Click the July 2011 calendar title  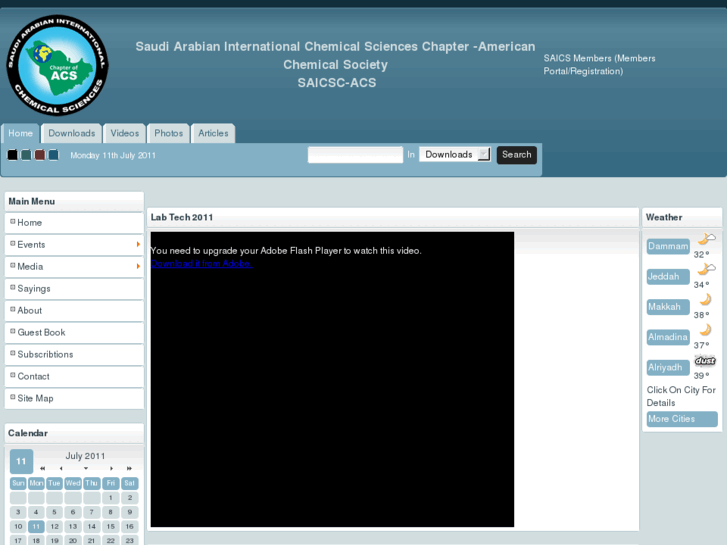(x=85, y=456)
